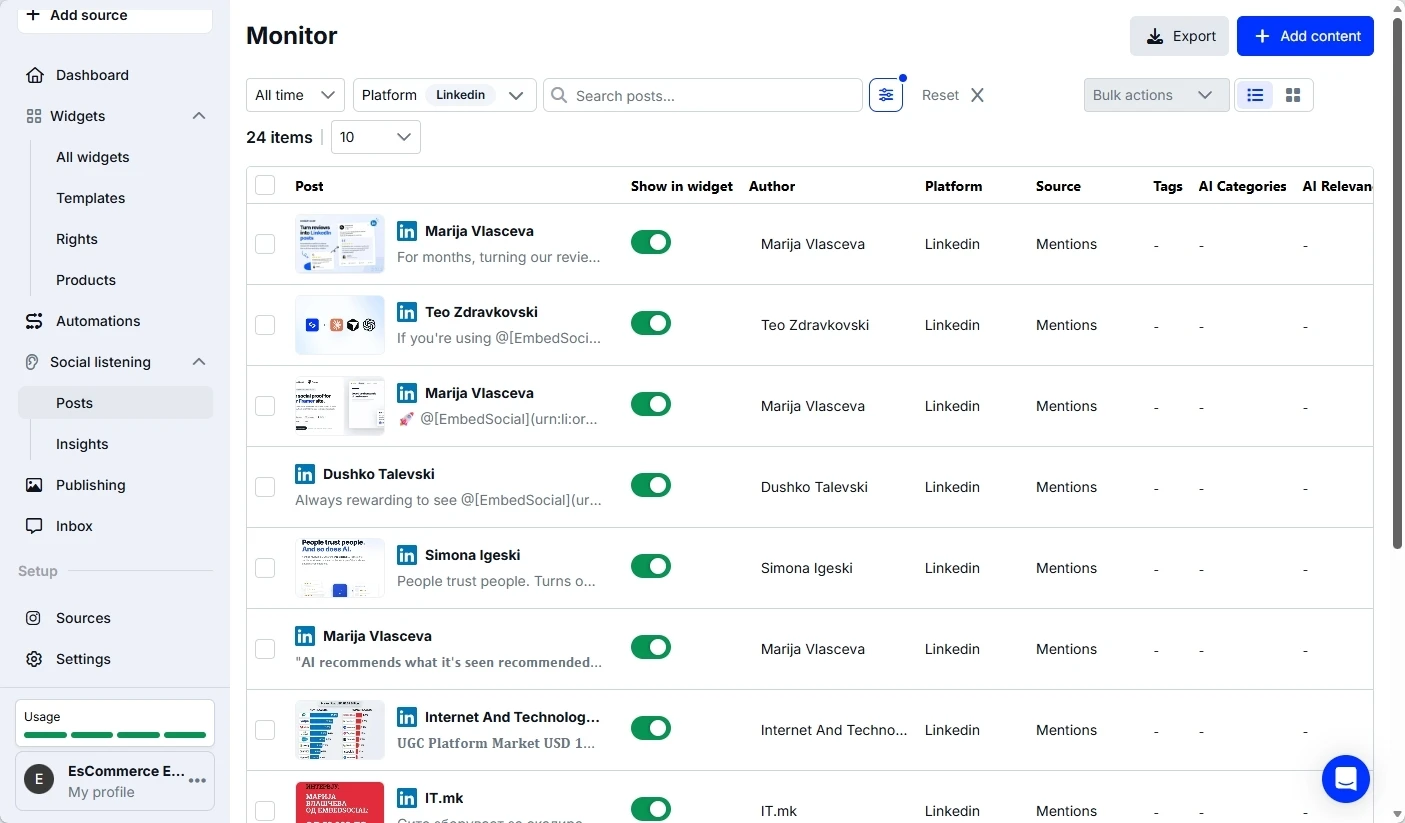Check the Simona Igeski post row
Viewport: 1405px width, 823px height.
pos(265,568)
